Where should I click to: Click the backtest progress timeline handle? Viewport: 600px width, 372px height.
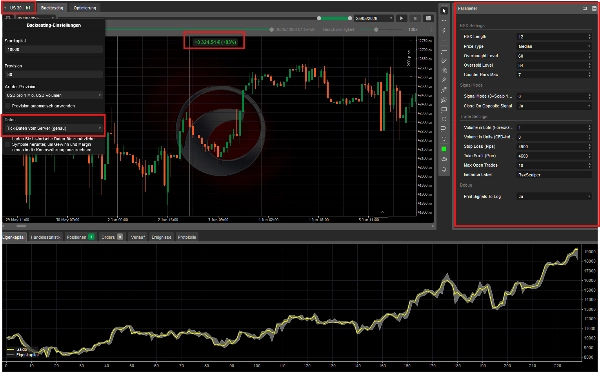271,29
